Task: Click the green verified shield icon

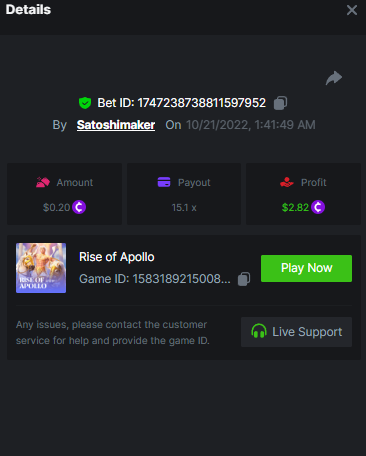Action: pos(85,103)
